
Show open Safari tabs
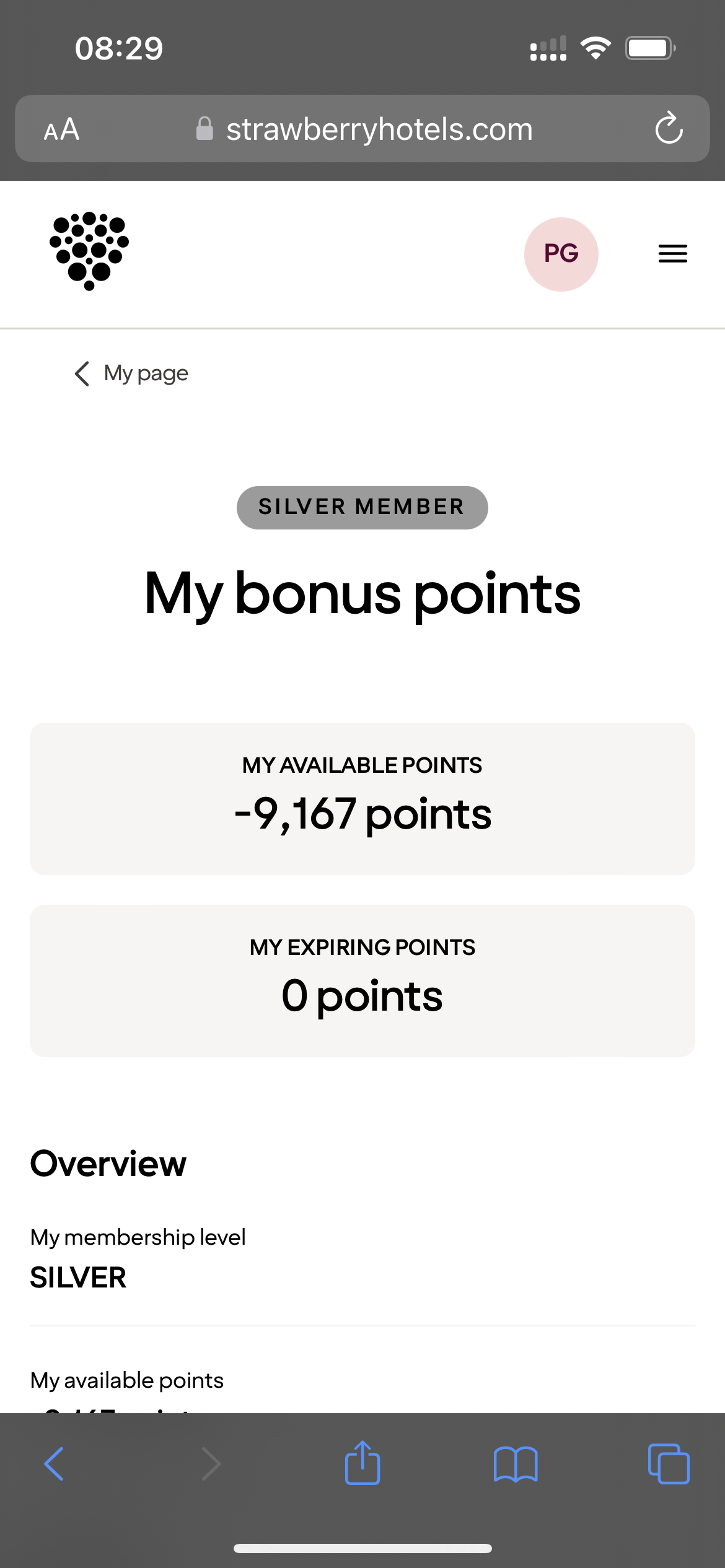668,1464
